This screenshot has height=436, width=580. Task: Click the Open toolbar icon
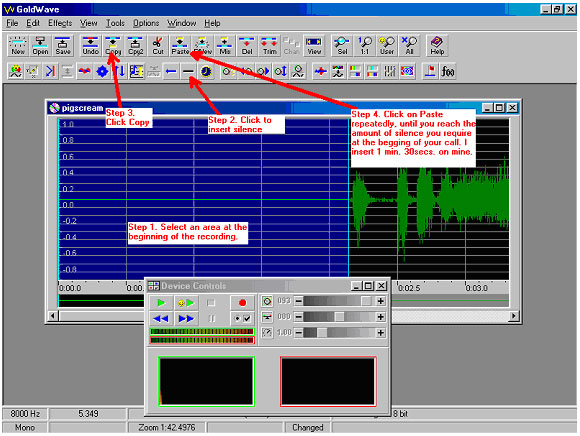[x=40, y=45]
